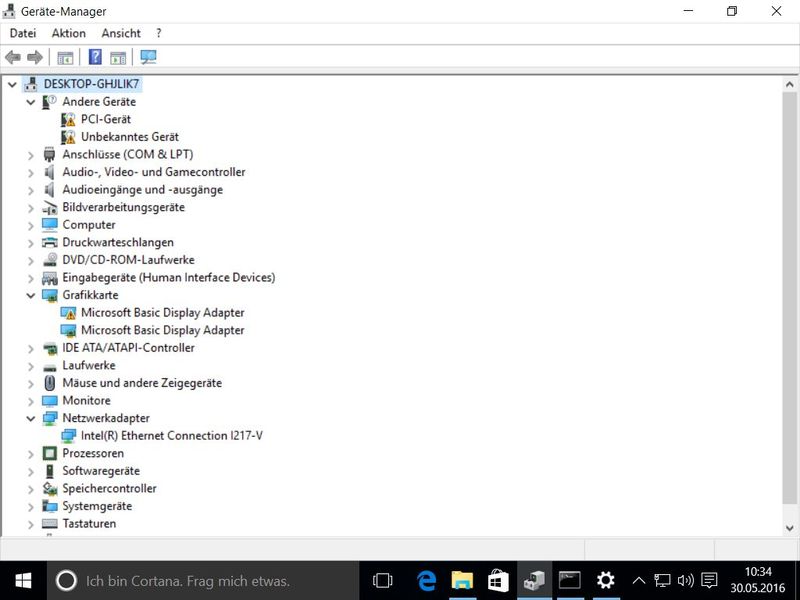The height and width of the screenshot is (600, 800).
Task: Click the vertical scrollbar down arrow
Action: coord(790,528)
